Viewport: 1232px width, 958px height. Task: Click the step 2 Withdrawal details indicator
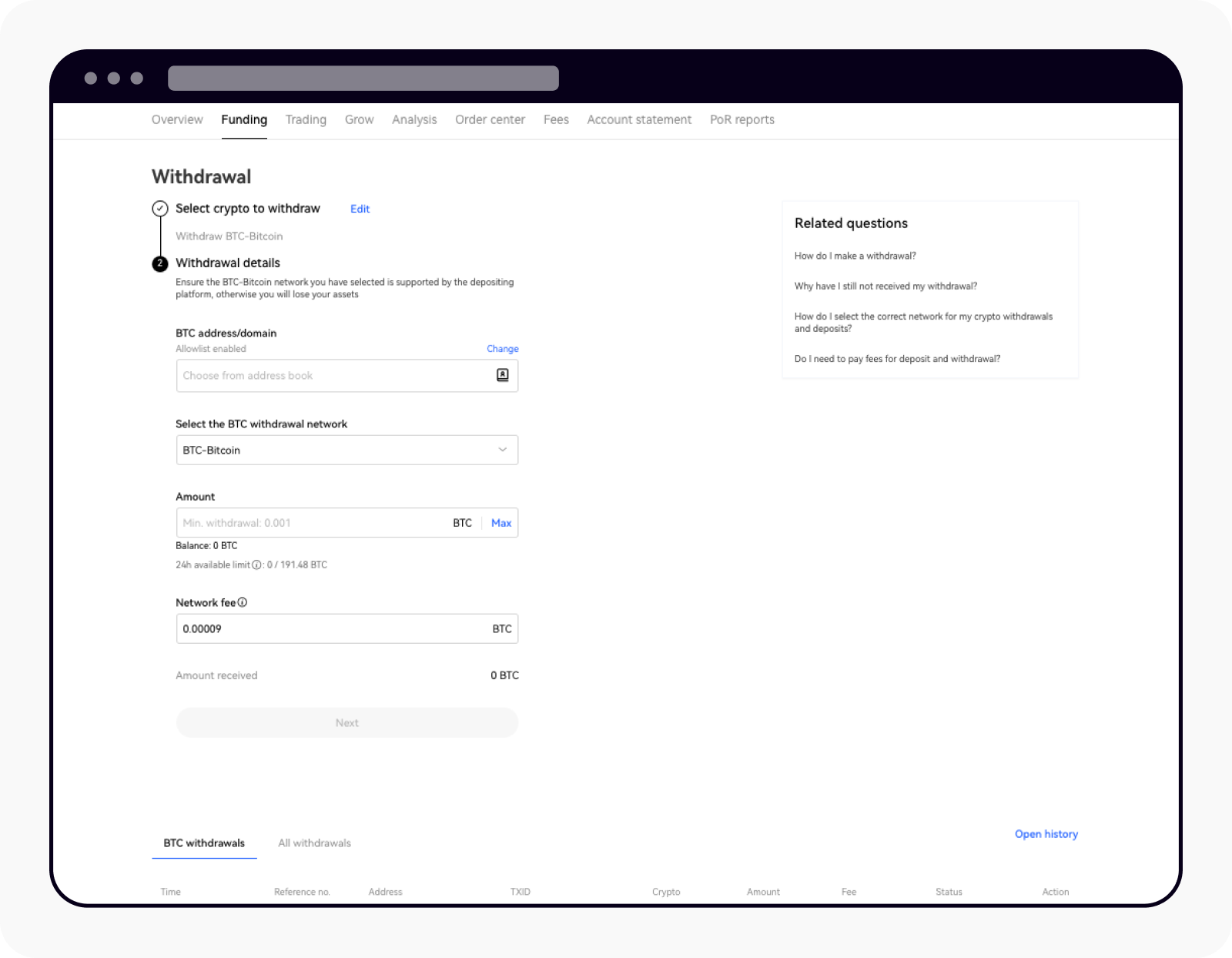(159, 263)
